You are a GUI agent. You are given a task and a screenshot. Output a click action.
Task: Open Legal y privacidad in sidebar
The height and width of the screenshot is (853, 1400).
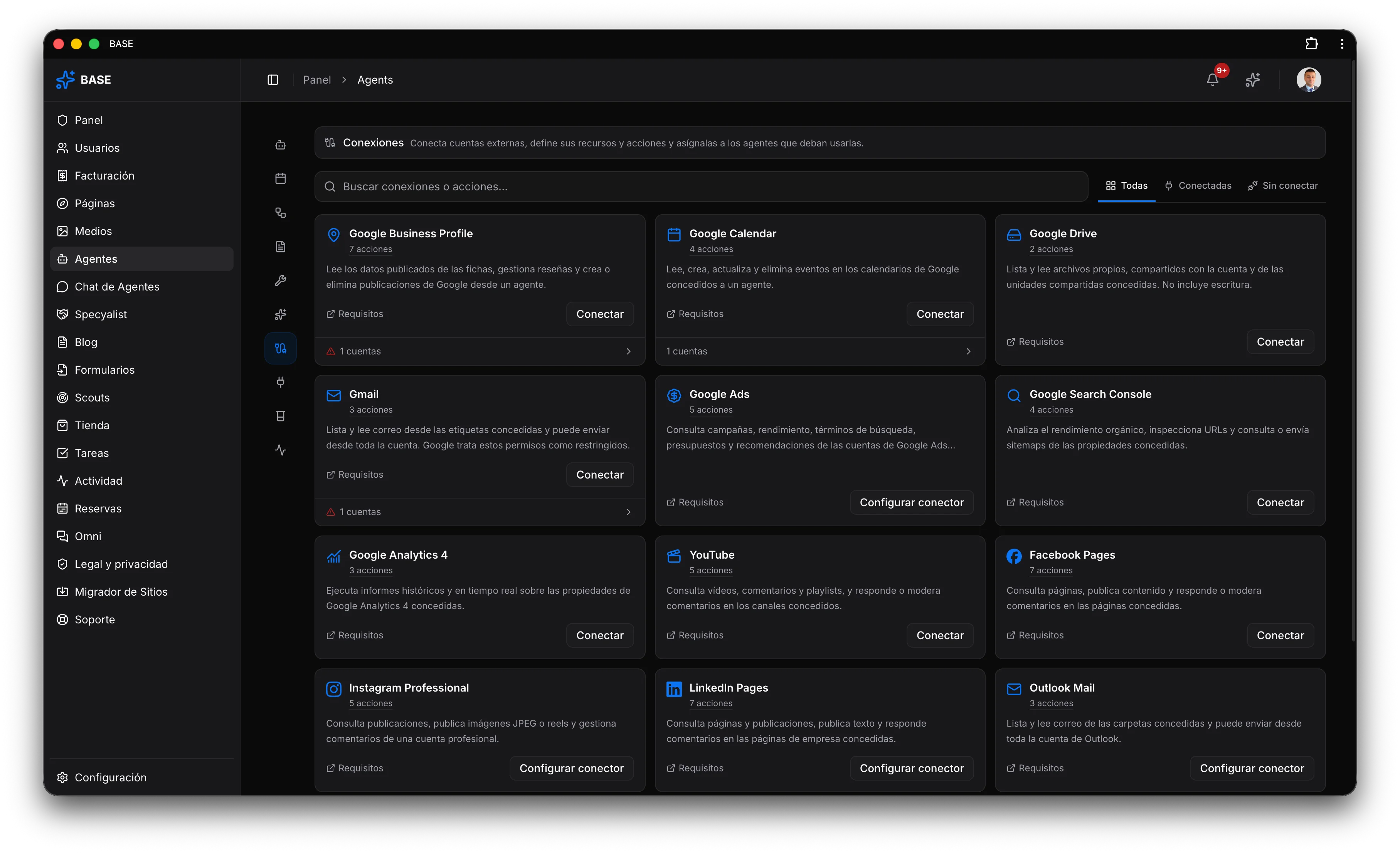[141, 564]
